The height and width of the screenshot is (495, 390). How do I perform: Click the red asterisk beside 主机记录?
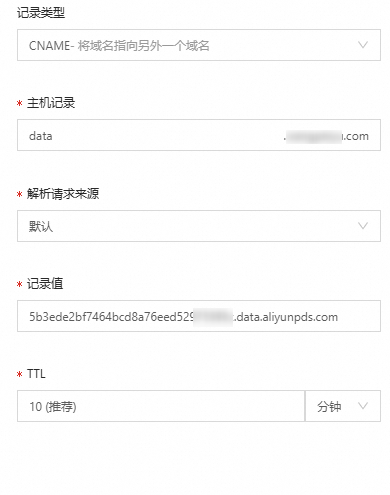(19, 103)
